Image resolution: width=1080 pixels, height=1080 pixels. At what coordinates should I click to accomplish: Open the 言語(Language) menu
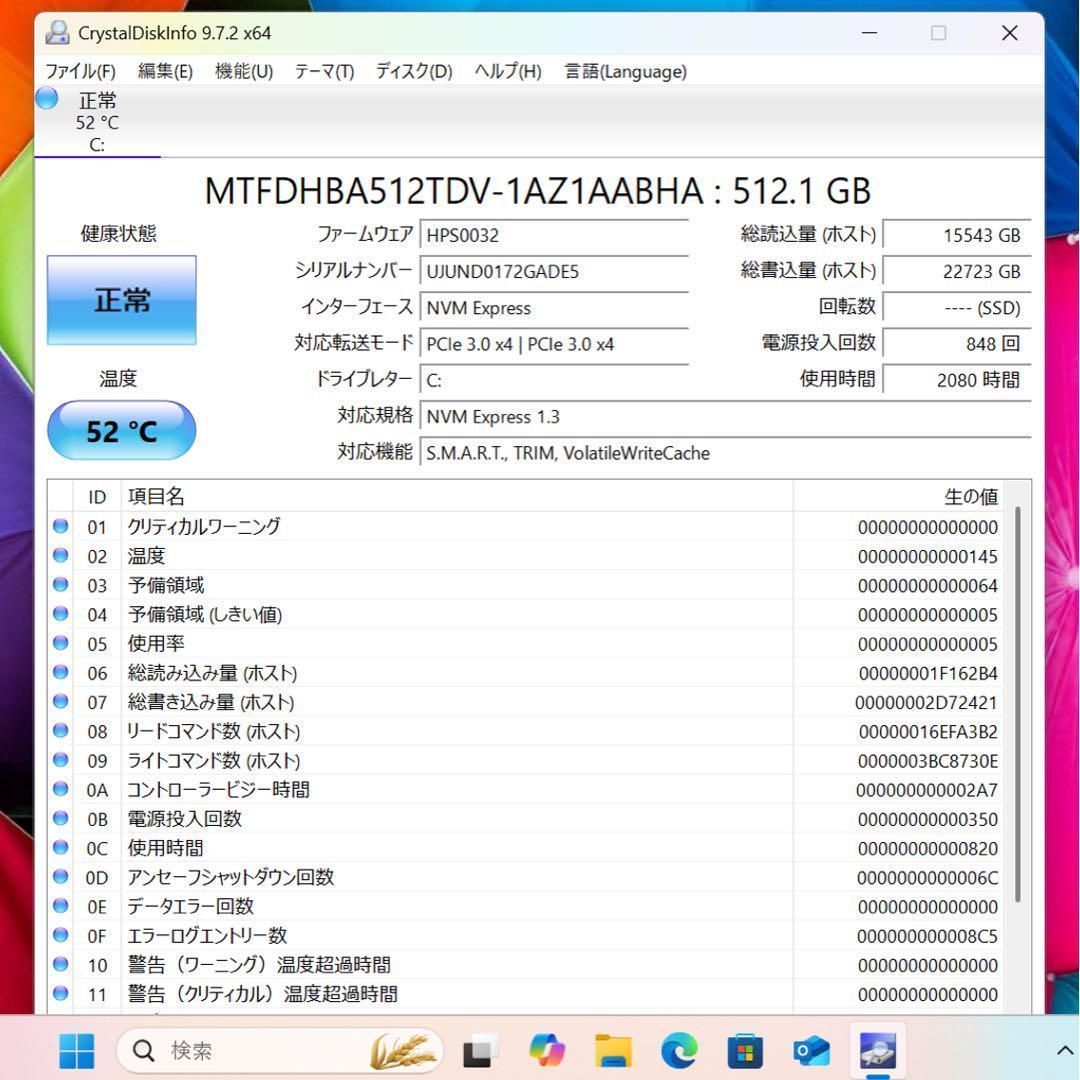tap(624, 71)
